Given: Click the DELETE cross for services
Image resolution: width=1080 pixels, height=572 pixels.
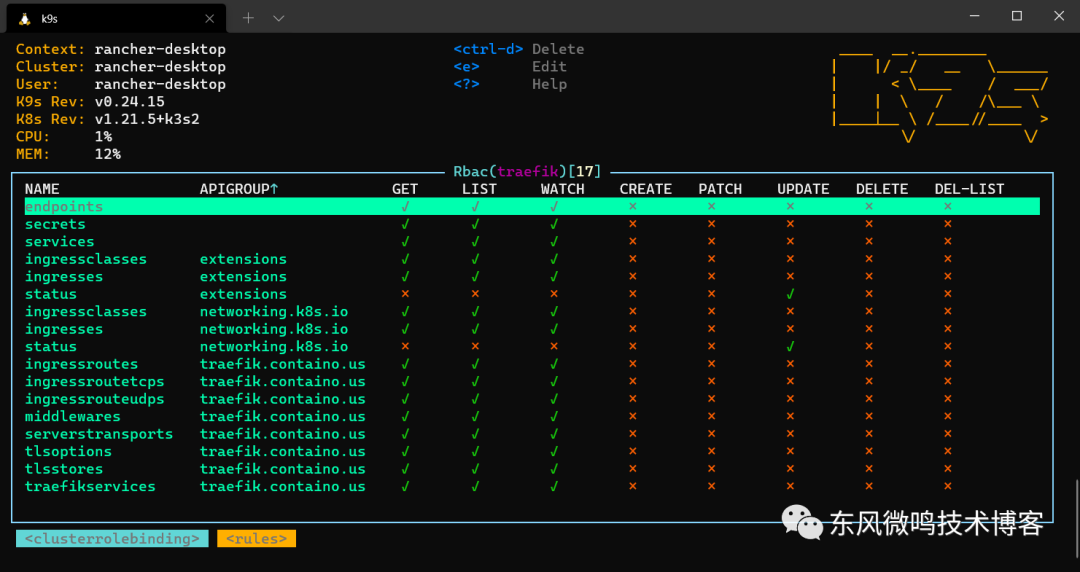Looking at the screenshot, I should coord(869,241).
